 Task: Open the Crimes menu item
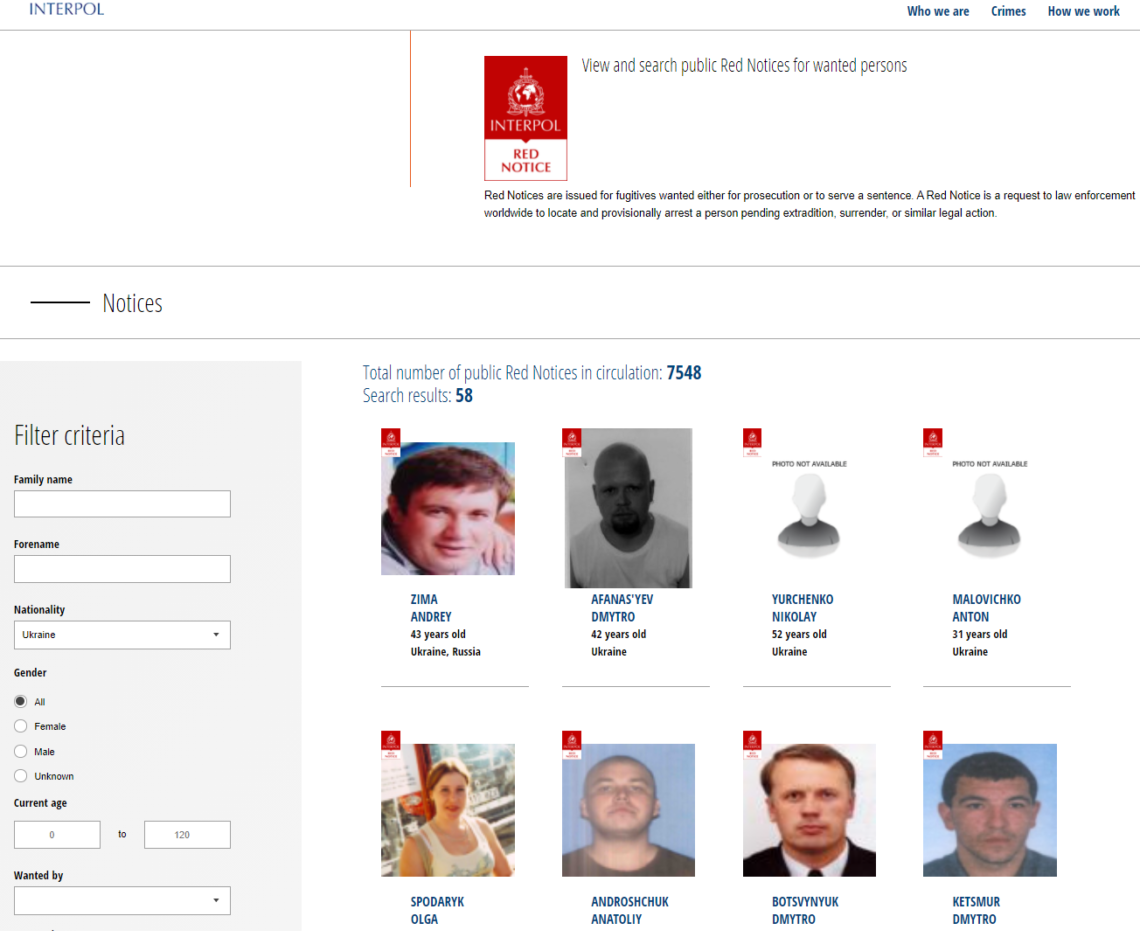coord(1008,12)
